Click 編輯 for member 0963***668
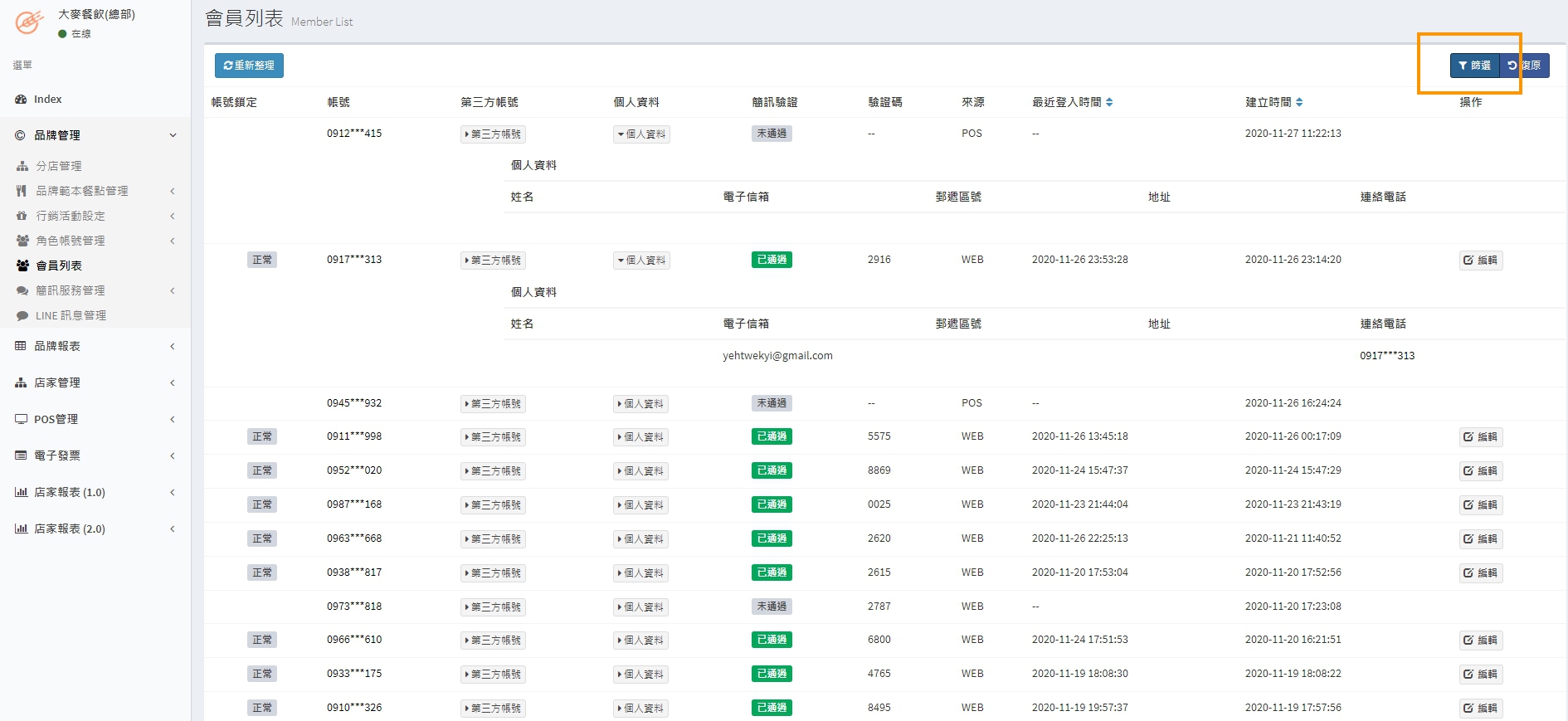Image resolution: width=1568 pixels, height=721 pixels. [1481, 539]
